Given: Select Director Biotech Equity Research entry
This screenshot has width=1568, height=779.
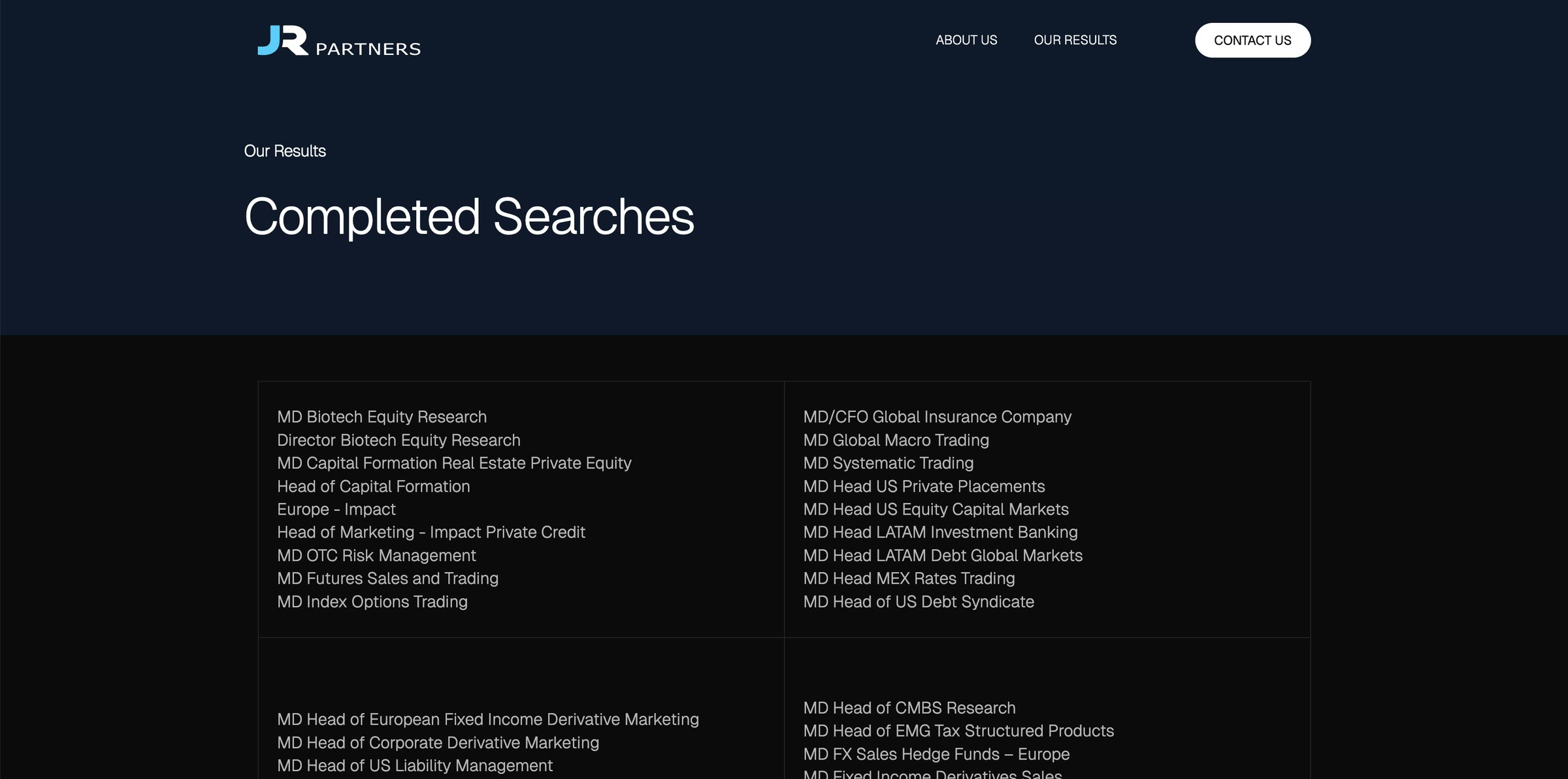Looking at the screenshot, I should click(399, 440).
